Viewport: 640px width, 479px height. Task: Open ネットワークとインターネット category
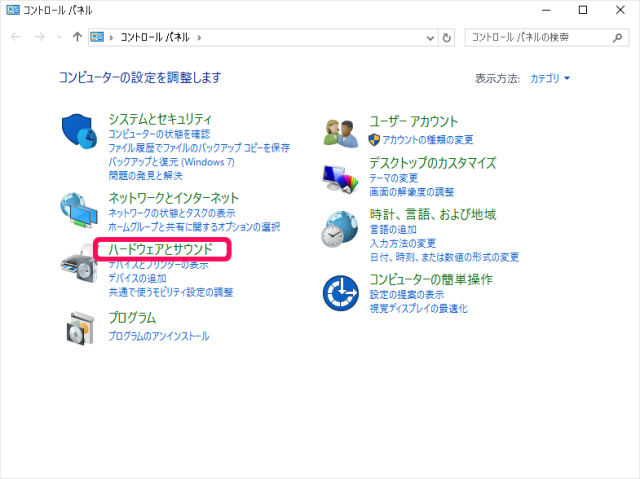173,198
